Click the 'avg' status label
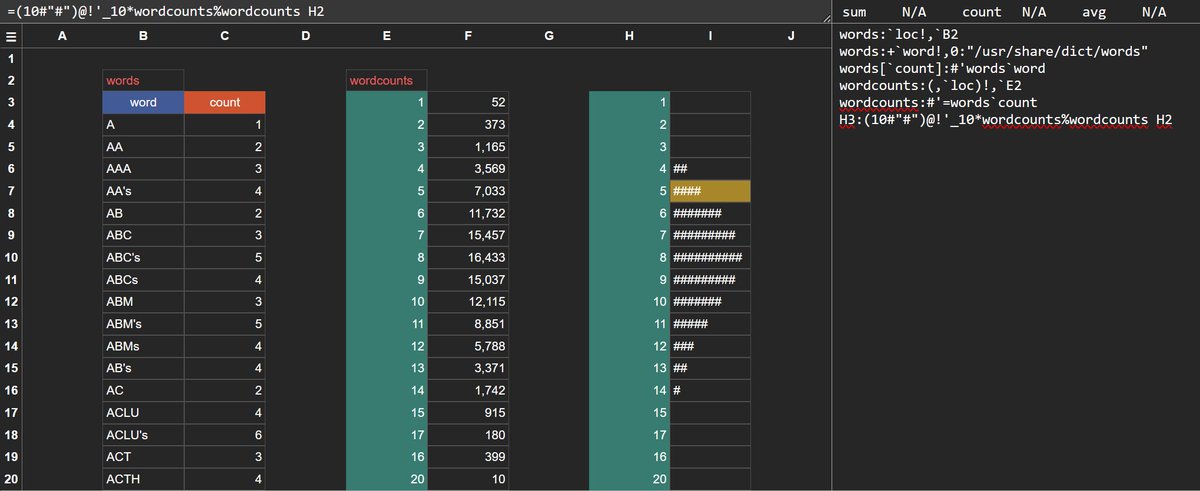Image resolution: width=1200 pixels, height=491 pixels. pos(1094,12)
